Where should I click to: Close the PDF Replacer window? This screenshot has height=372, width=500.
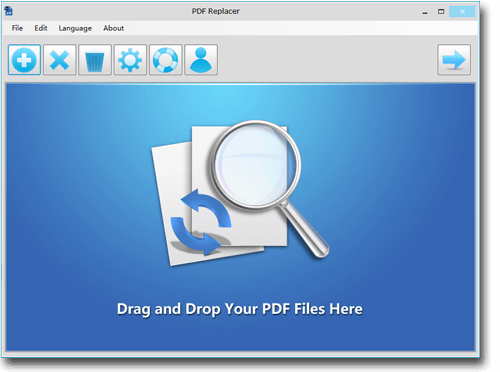click(462, 12)
